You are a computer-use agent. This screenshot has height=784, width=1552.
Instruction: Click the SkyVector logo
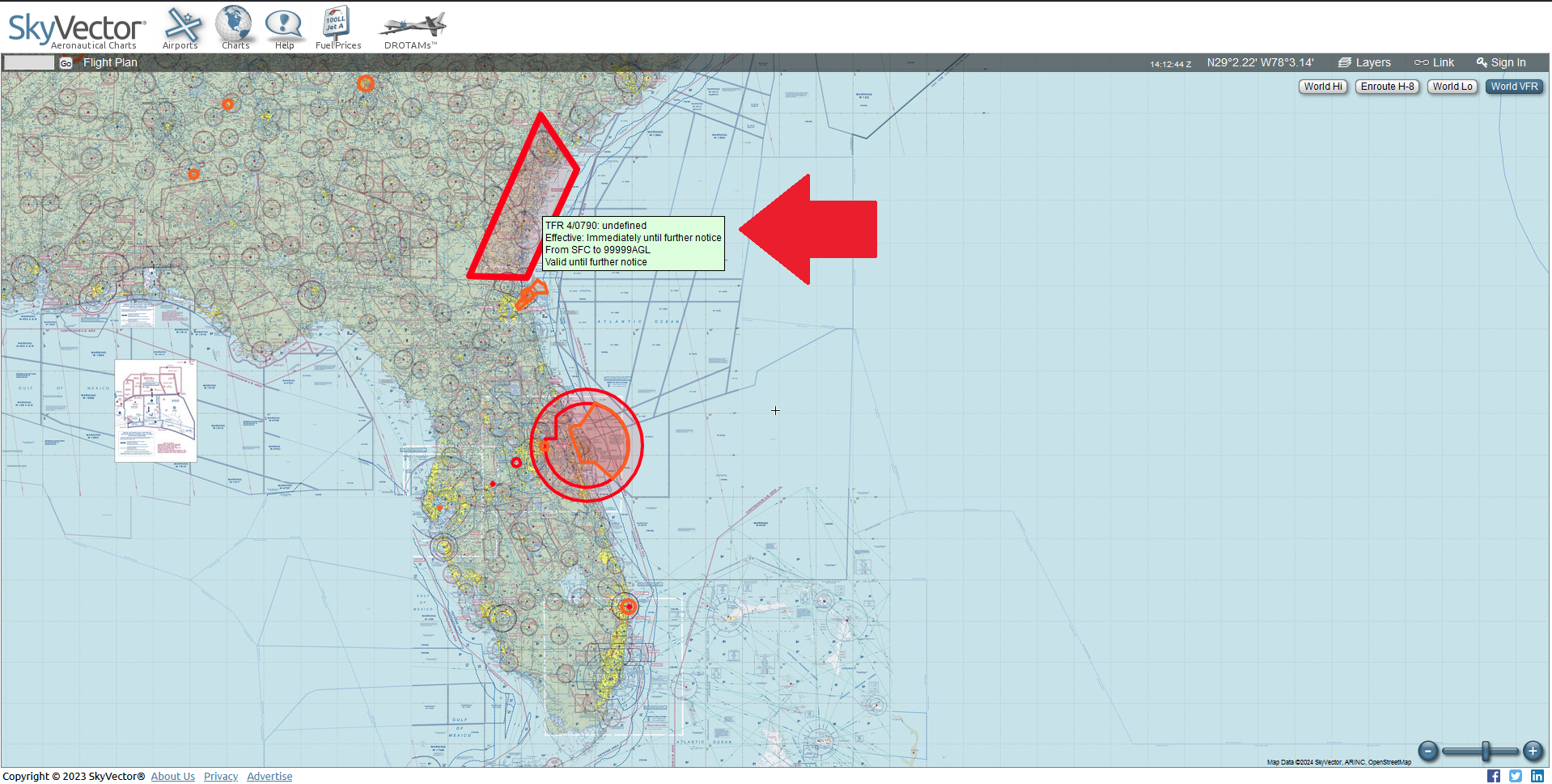click(x=77, y=30)
